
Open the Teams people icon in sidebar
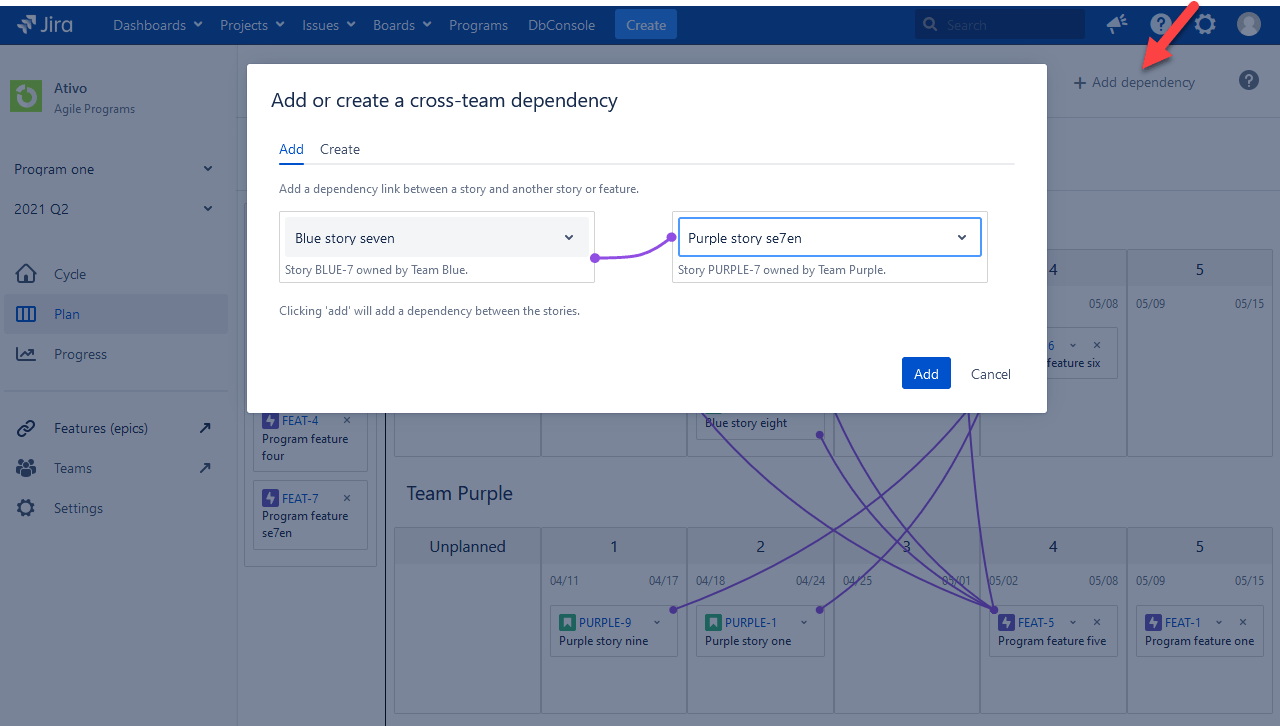coord(27,467)
